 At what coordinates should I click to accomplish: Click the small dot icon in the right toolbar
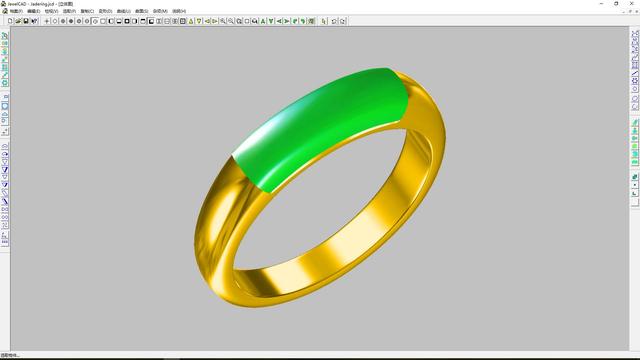[635, 185]
